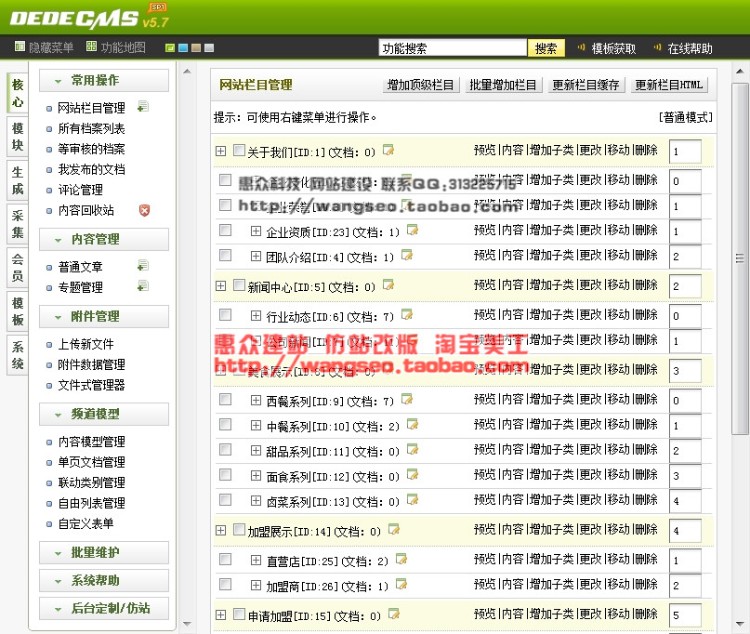Expand tree node of 新闻中心
This screenshot has width=750, height=634.
(221, 286)
